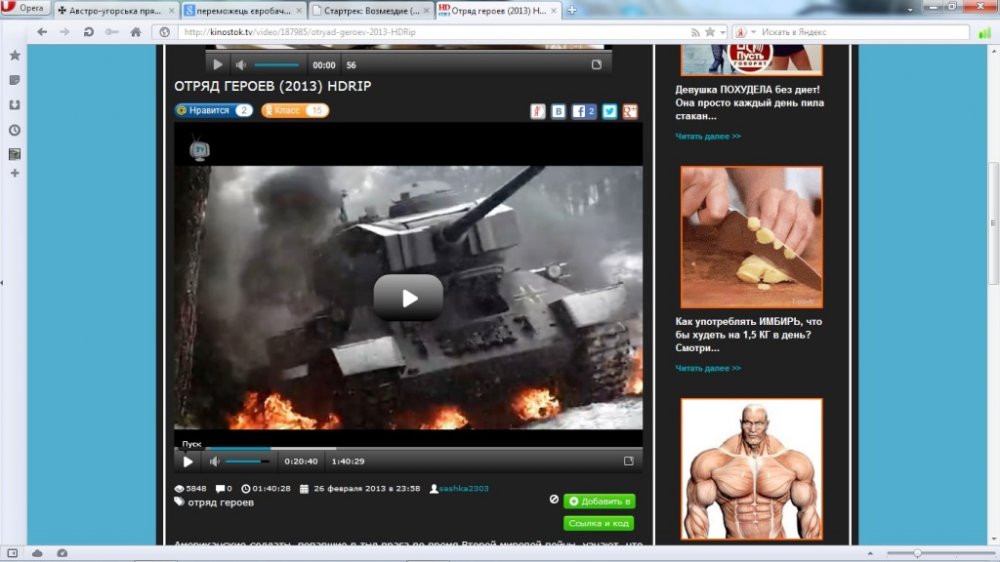Mute the upper video player
The width and height of the screenshot is (1000, 562).
click(240, 64)
